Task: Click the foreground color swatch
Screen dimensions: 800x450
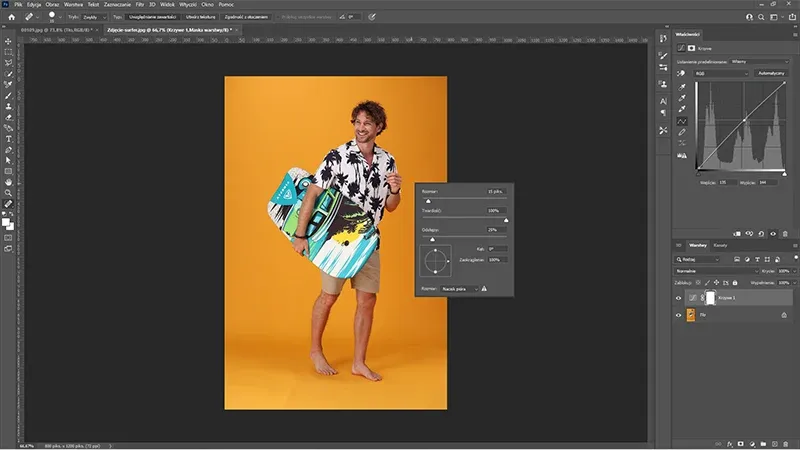Action: click(6, 222)
